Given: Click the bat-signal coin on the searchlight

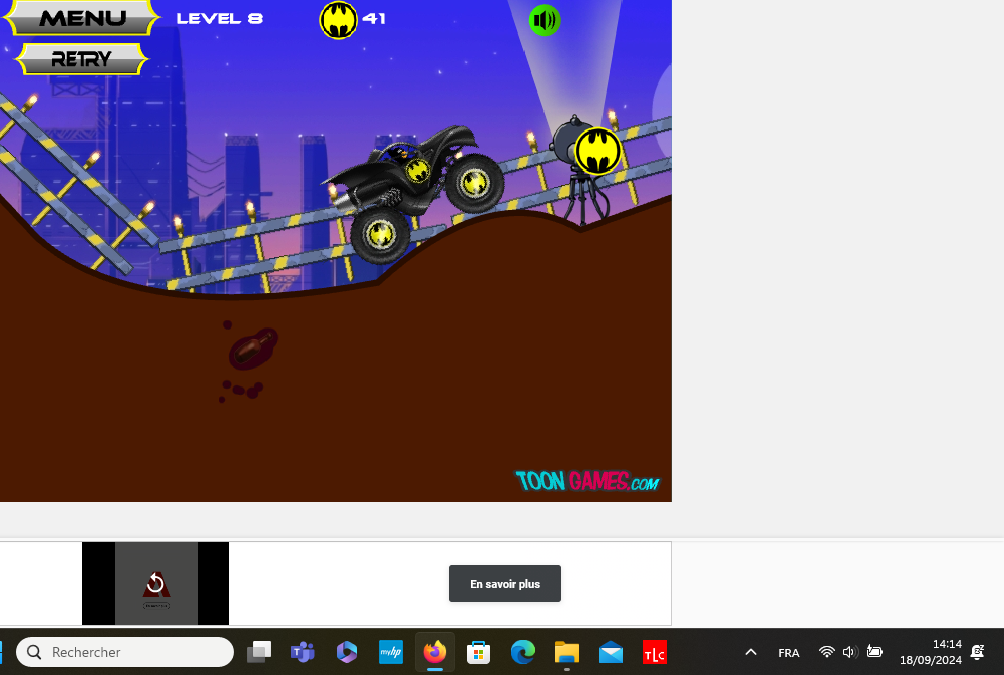Looking at the screenshot, I should point(597,151).
